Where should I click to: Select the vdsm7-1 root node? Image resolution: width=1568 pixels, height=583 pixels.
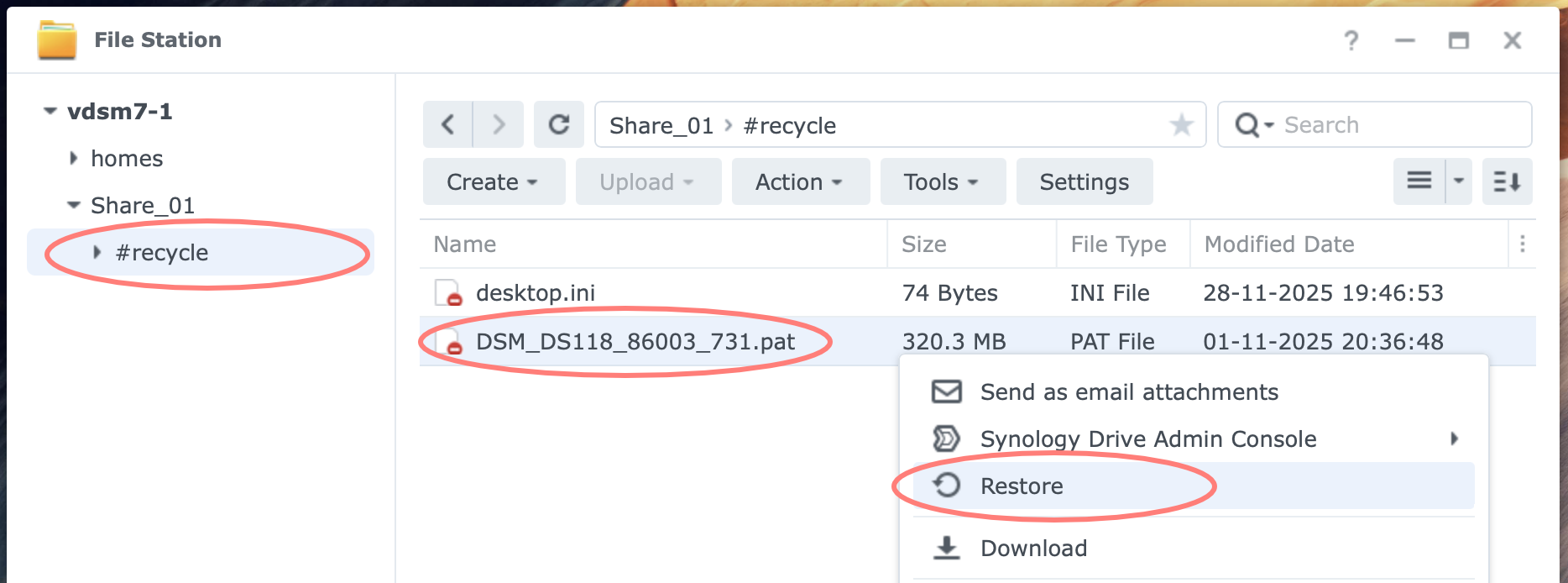tap(119, 111)
